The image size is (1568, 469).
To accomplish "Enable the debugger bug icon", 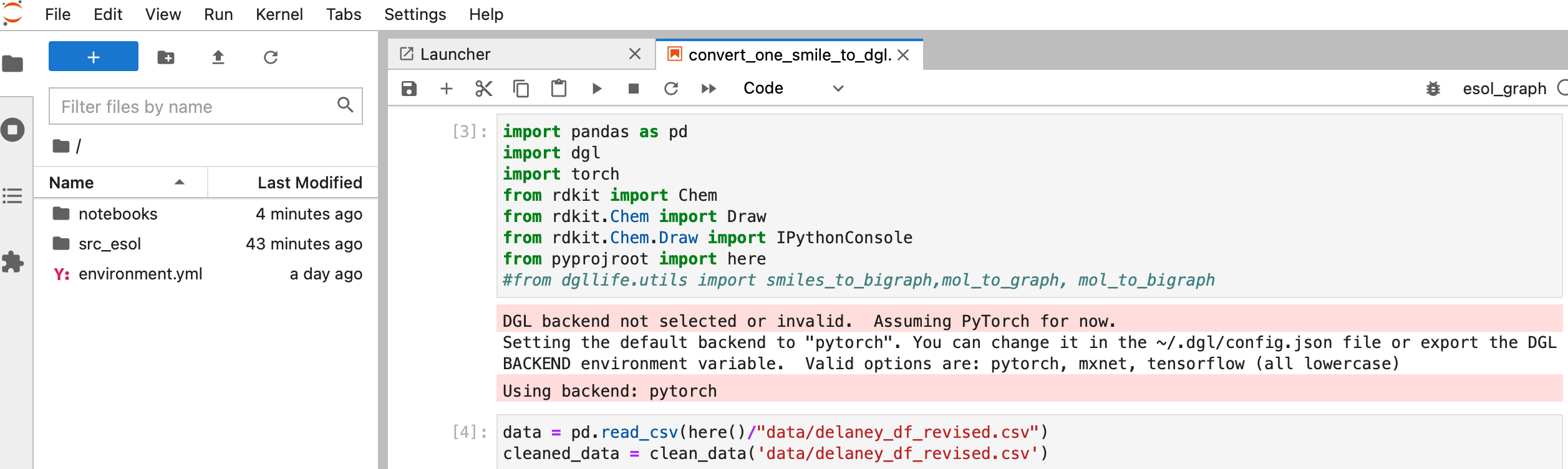I will 1433,89.
